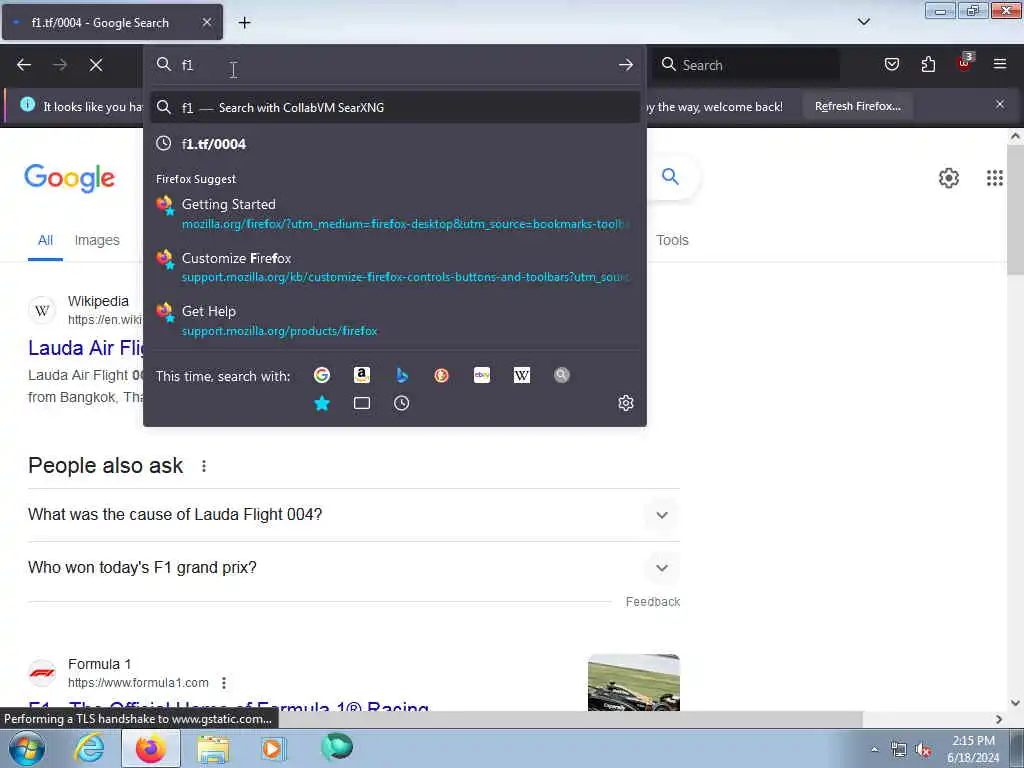1024x768 pixels.
Task: Choose 'Search with CollabVM SearXNG' suggestion
Action: point(394,107)
